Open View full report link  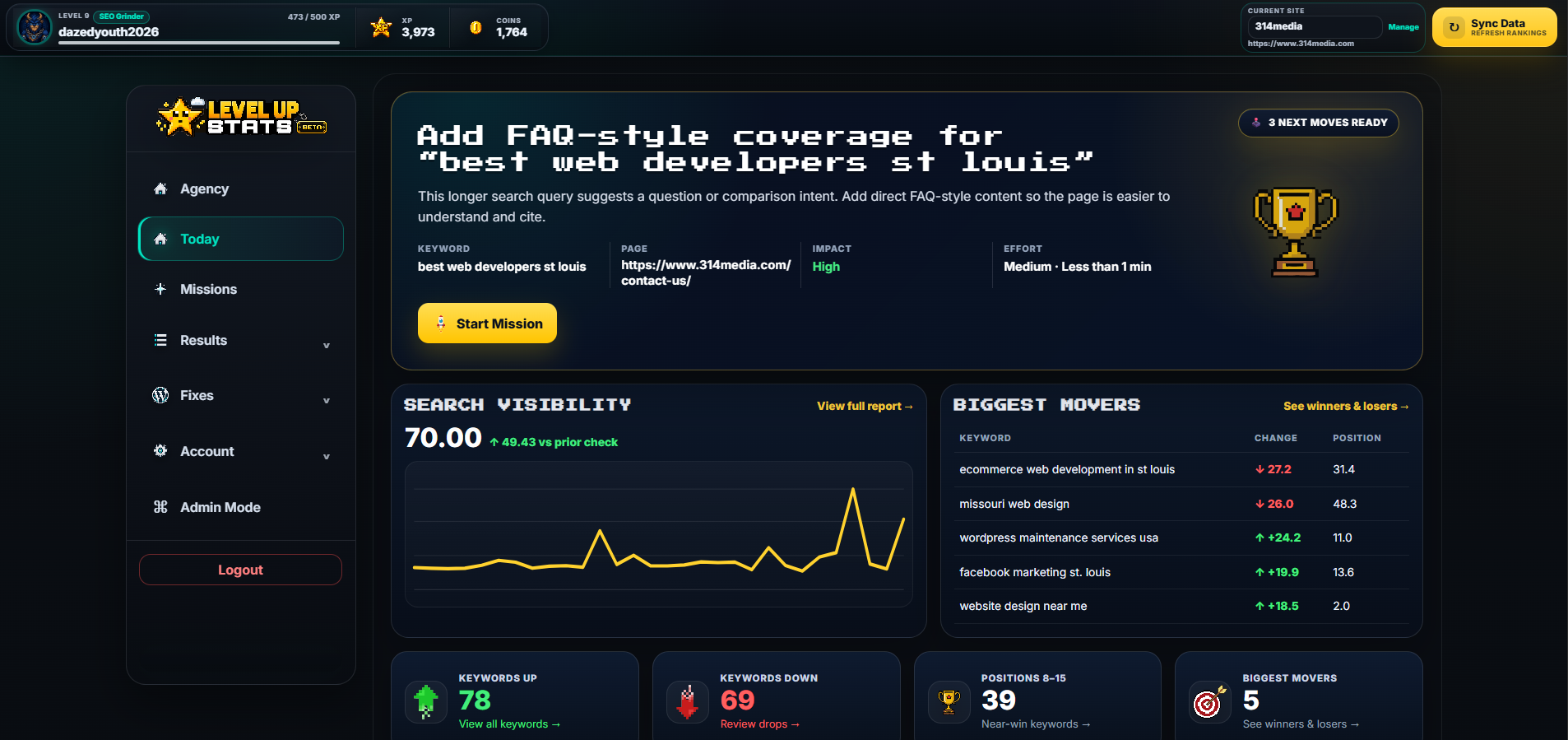click(x=865, y=406)
